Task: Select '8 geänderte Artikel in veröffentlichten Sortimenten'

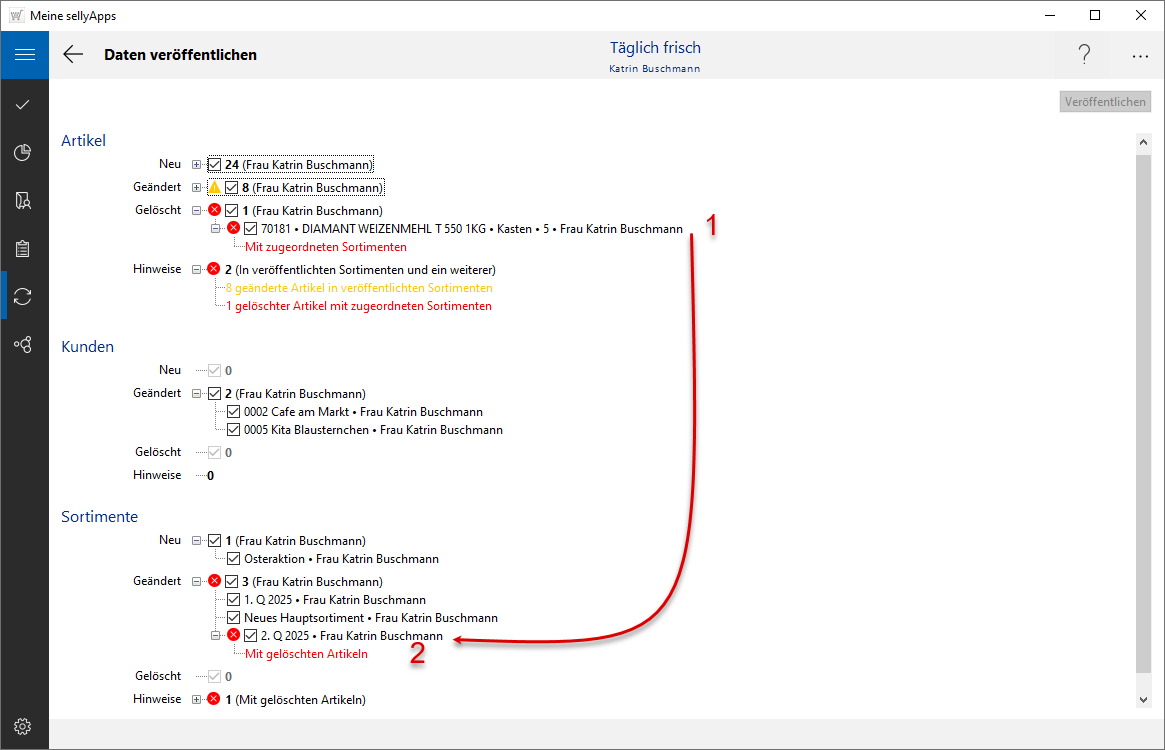Action: (x=359, y=288)
